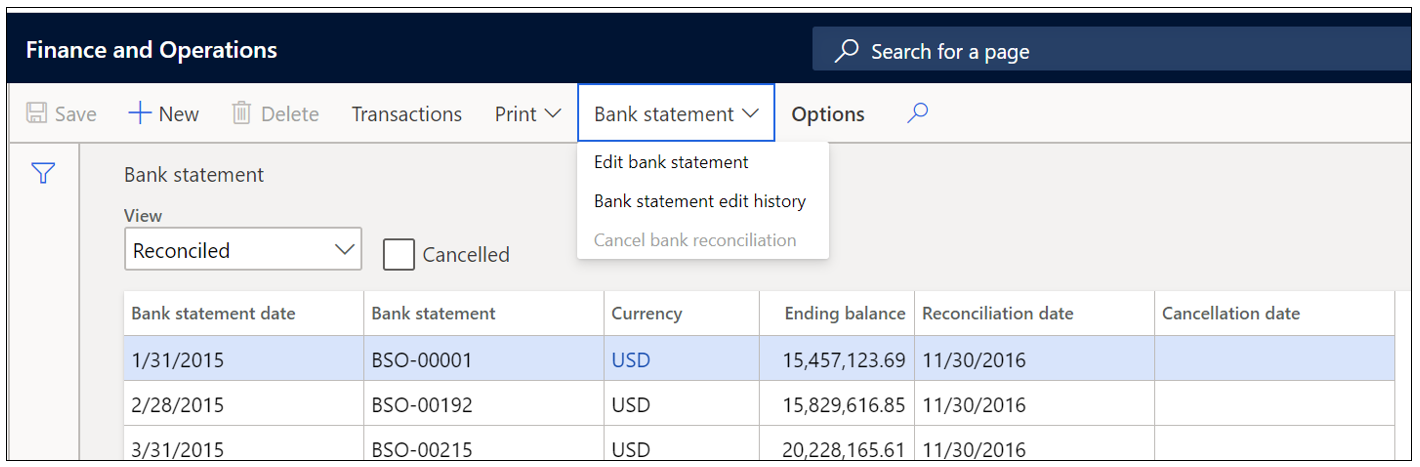Open Bank statement edit history
1420x467 pixels.
click(700, 201)
